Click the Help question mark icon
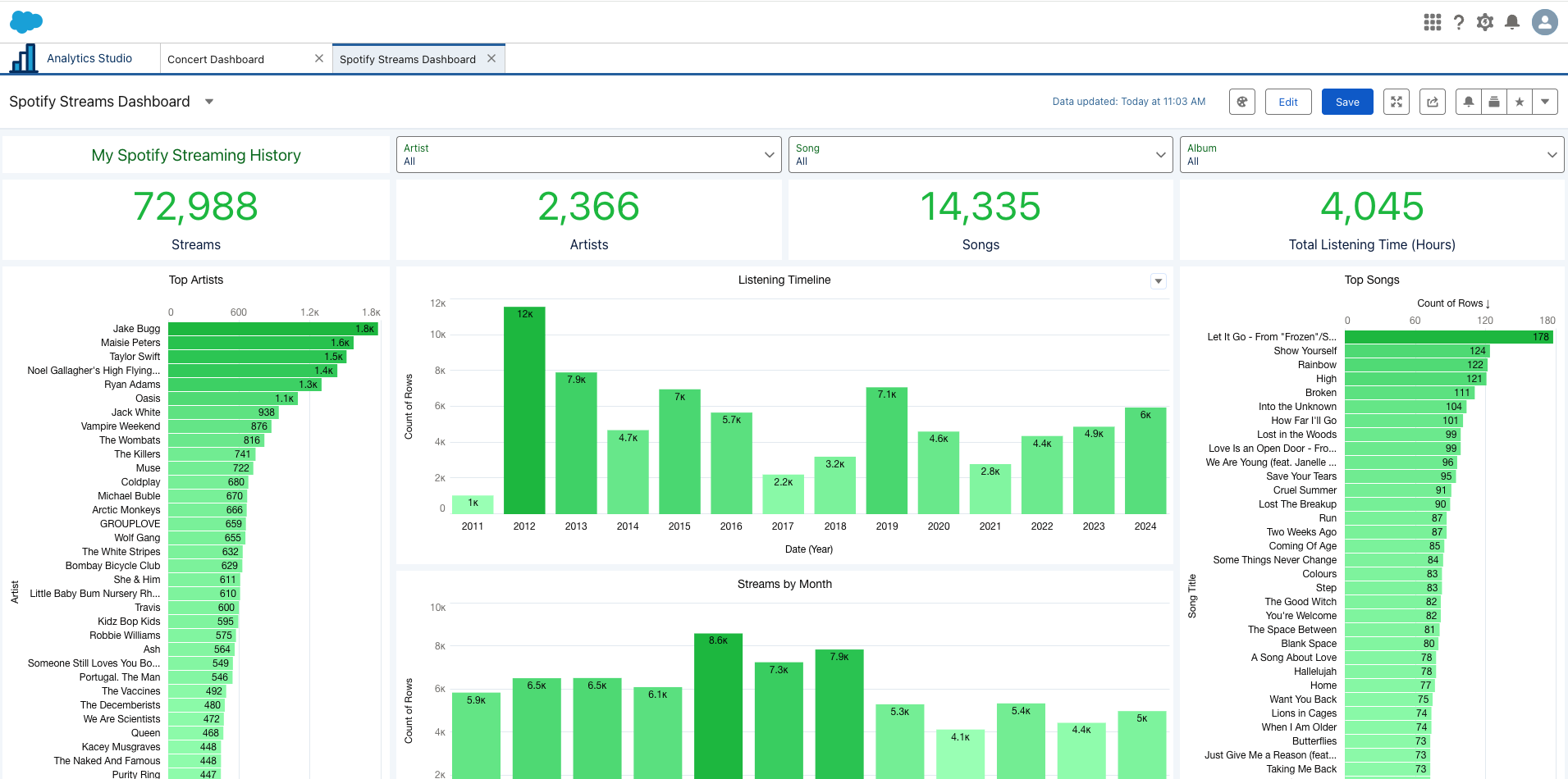The height and width of the screenshot is (779, 1568). (1458, 22)
